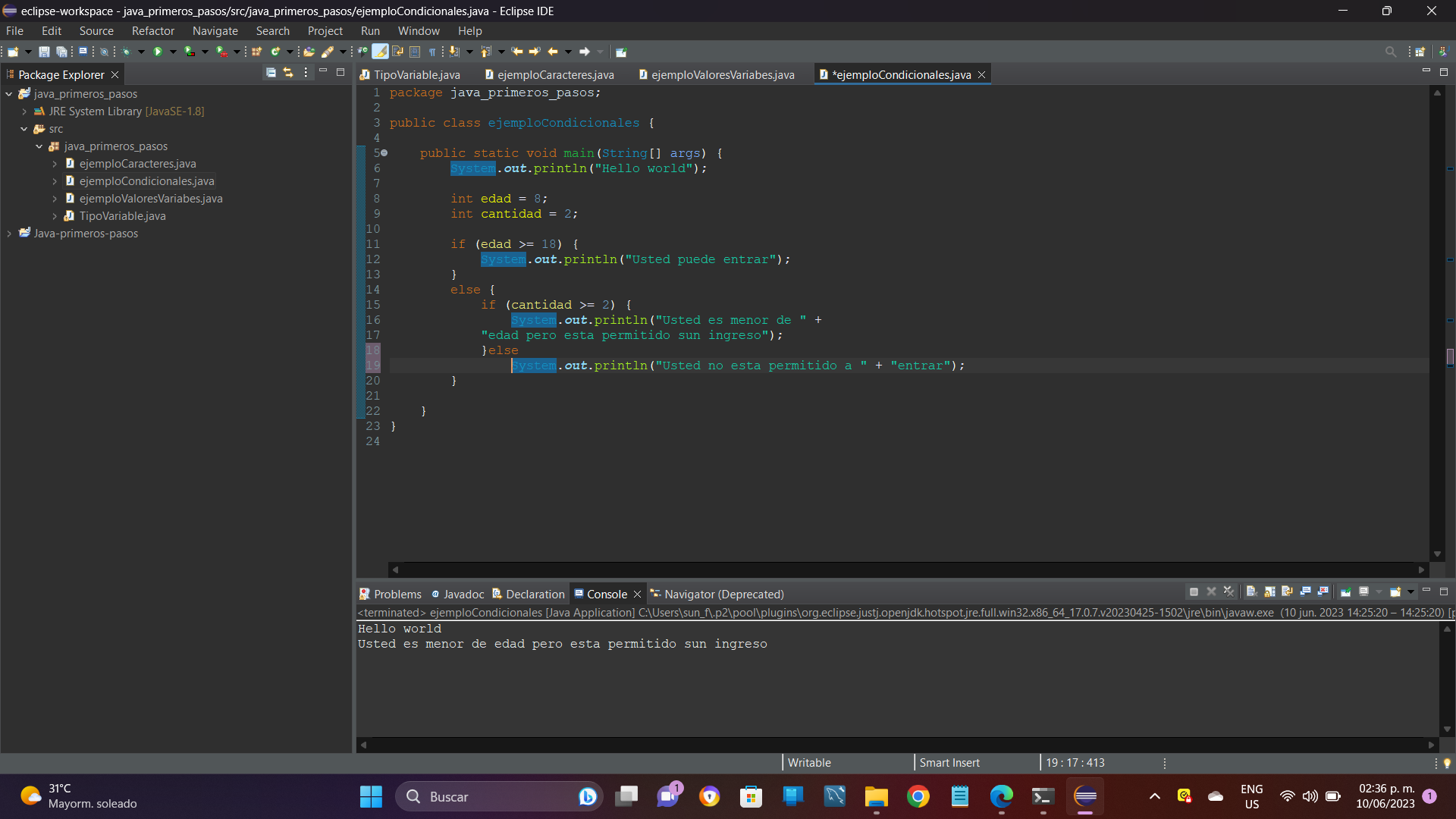1456x819 pixels.
Task: Pin the editor with Pin Editor icon
Action: [x=621, y=52]
